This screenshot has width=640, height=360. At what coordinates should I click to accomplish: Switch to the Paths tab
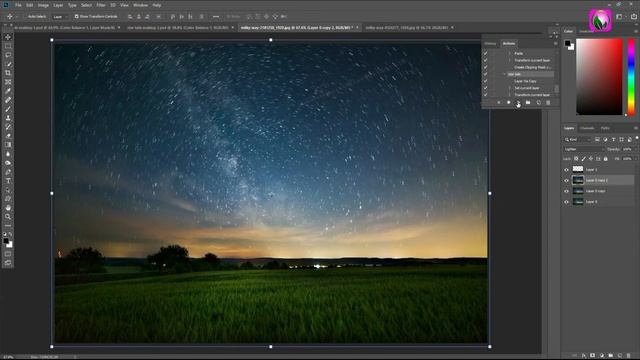(x=605, y=128)
